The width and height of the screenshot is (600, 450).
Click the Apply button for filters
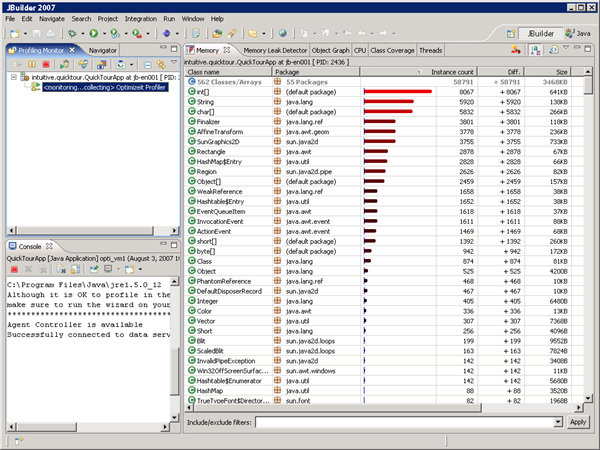pyautogui.click(x=578, y=422)
